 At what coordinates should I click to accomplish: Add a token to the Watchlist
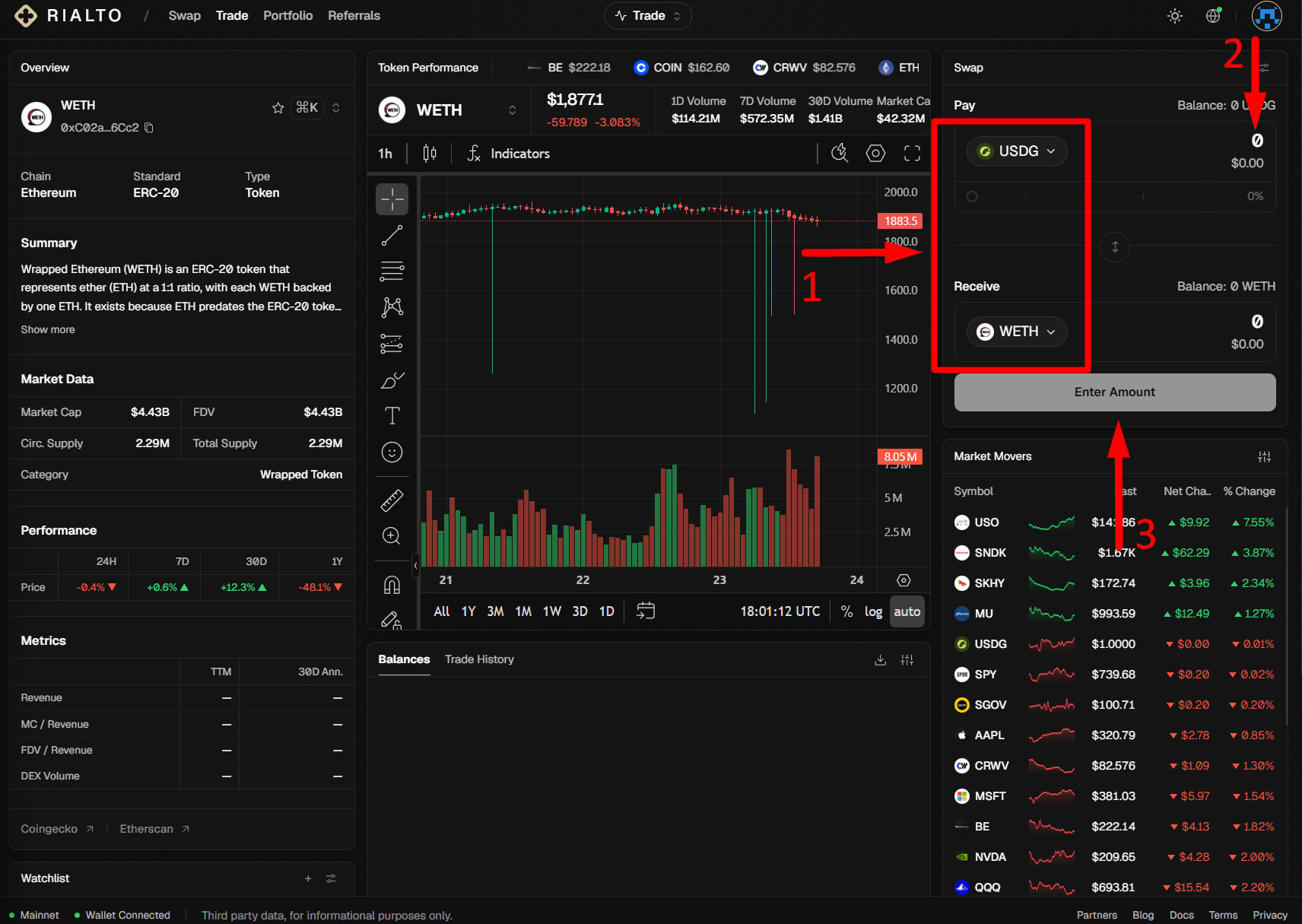(x=308, y=878)
